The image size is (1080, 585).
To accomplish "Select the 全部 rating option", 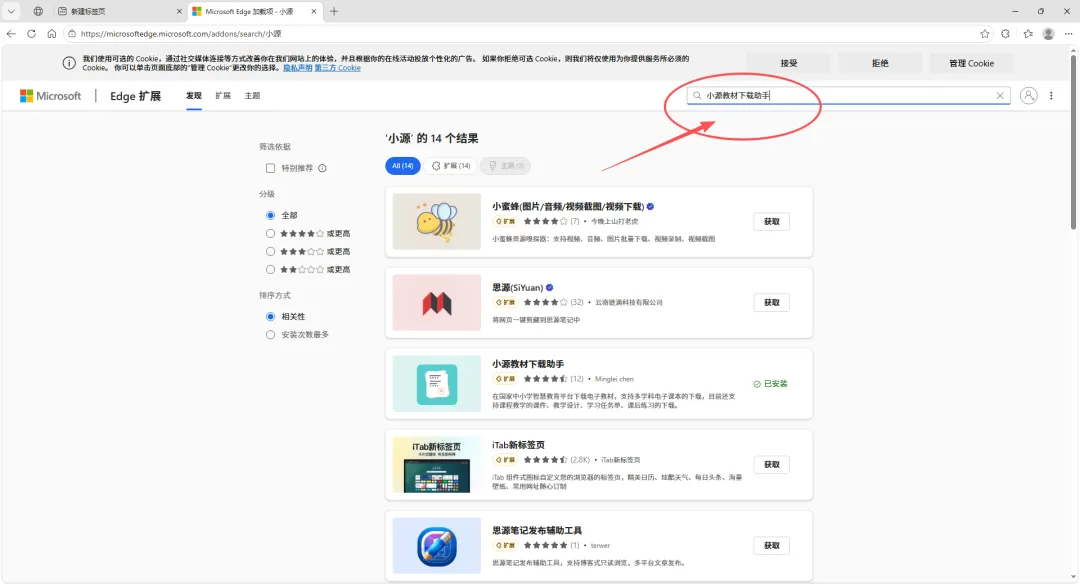I will (270, 216).
